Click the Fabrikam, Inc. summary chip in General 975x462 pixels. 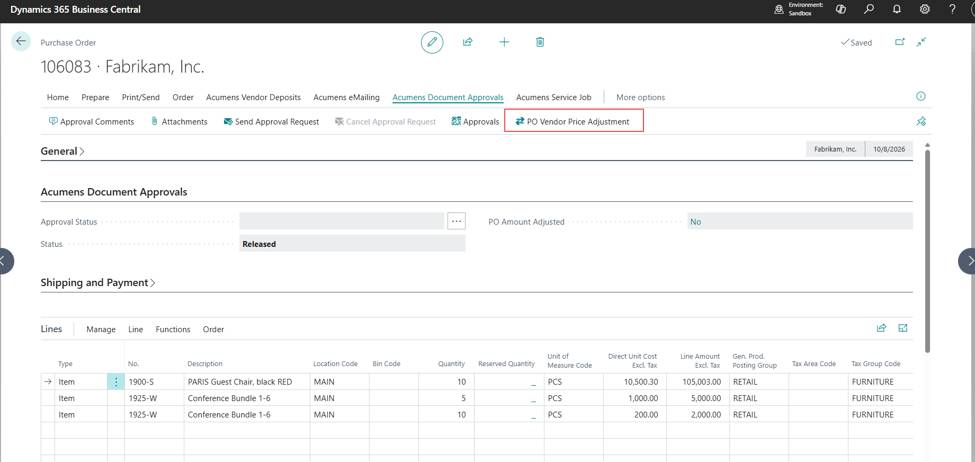(x=835, y=149)
